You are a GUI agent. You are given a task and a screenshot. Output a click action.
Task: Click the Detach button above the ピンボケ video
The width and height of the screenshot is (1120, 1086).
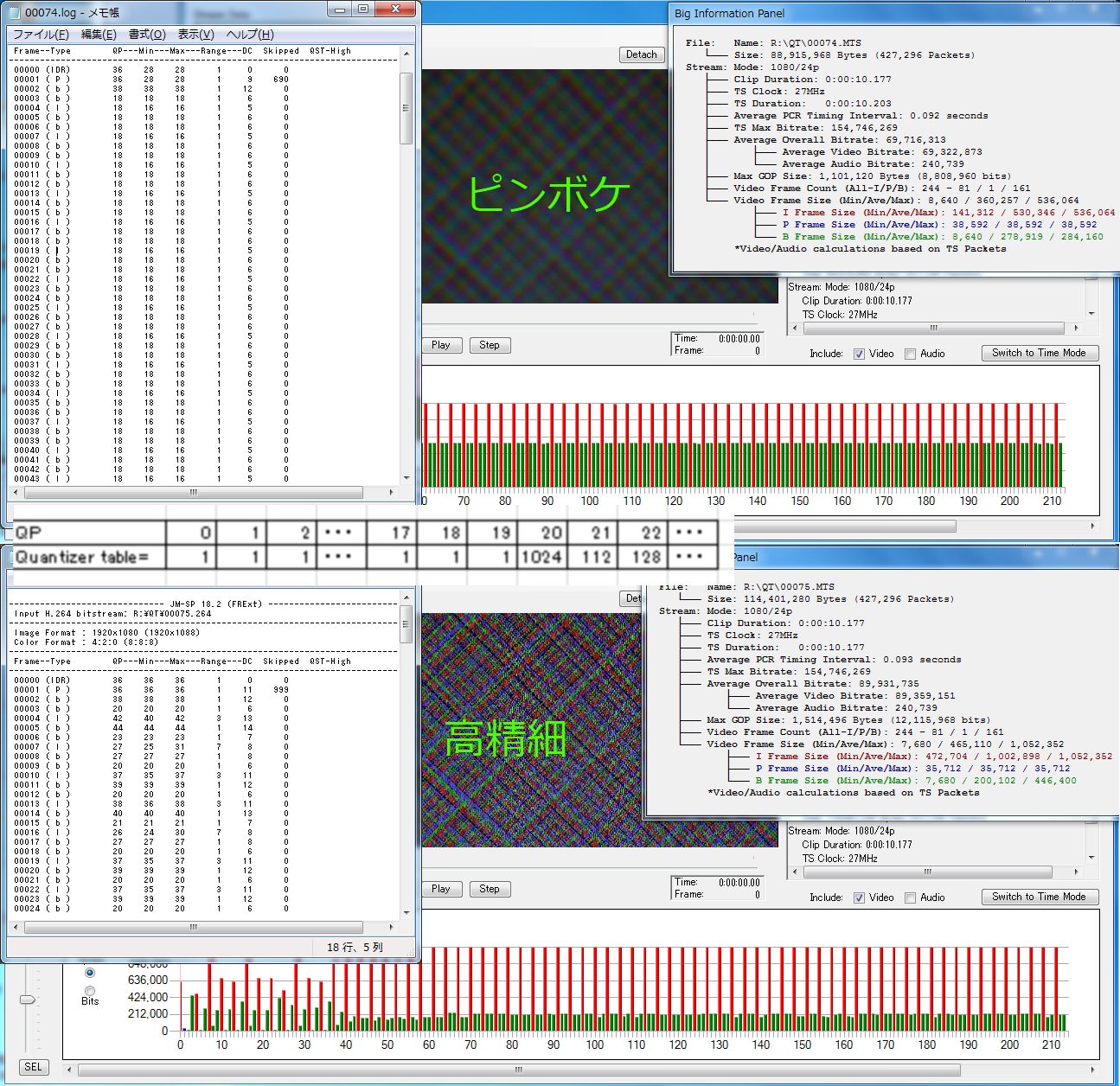642,54
